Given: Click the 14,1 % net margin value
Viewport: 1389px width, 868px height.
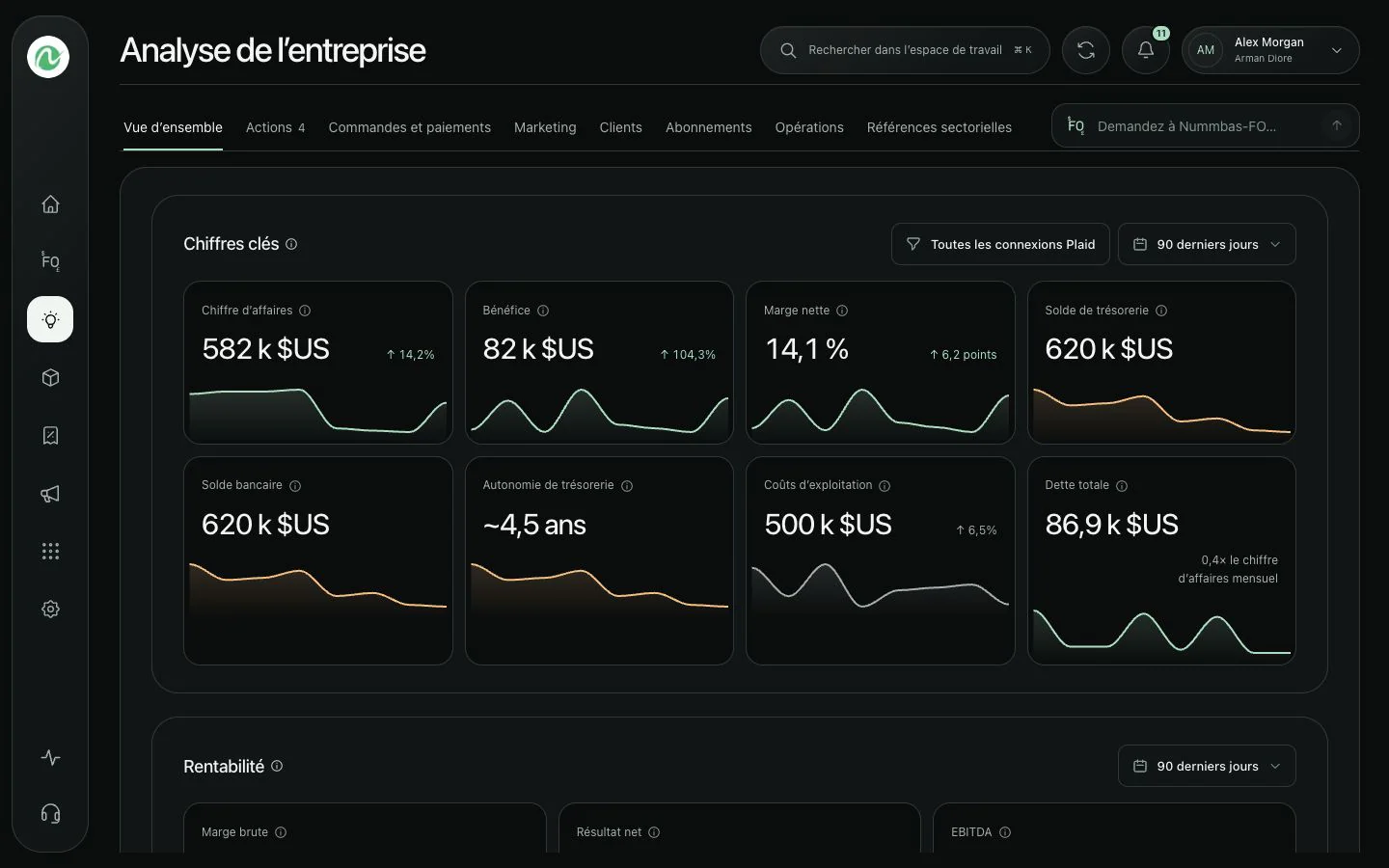Looking at the screenshot, I should pos(806,349).
